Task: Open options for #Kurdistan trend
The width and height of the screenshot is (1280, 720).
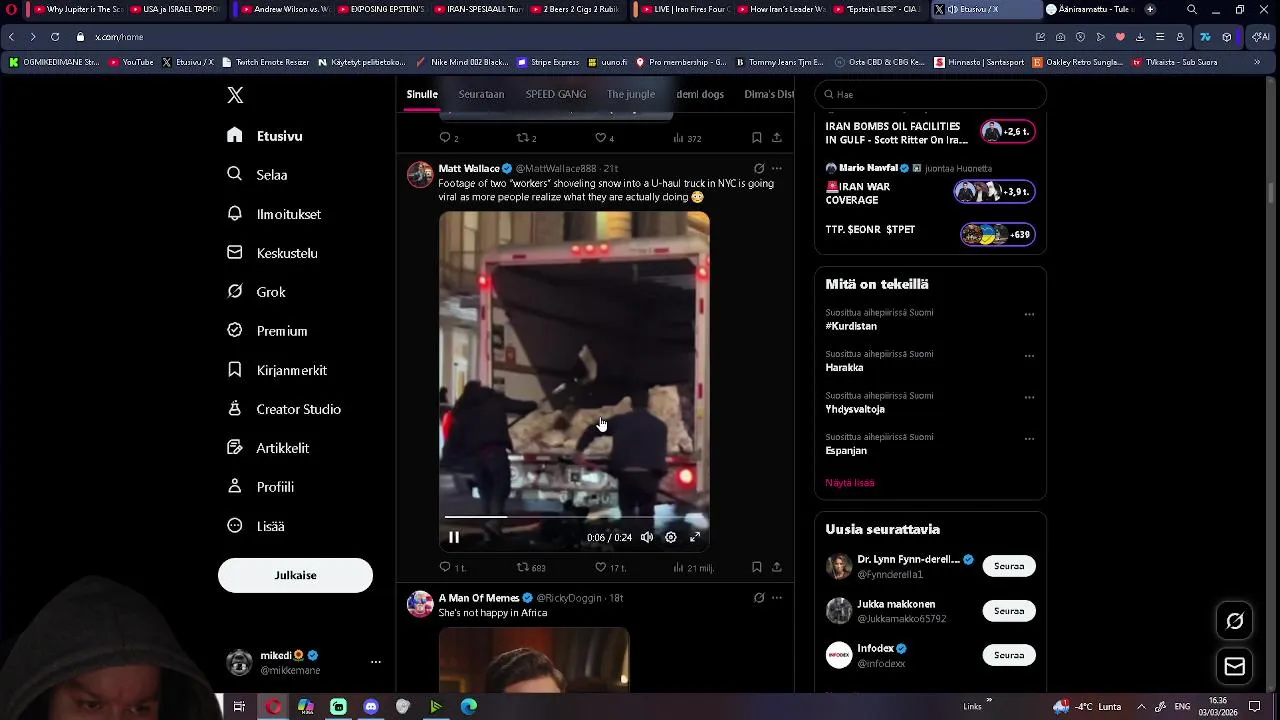Action: 1029,314
